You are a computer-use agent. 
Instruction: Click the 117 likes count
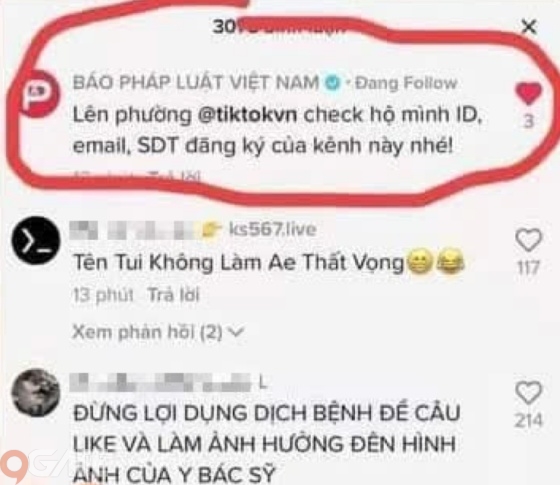(x=529, y=268)
